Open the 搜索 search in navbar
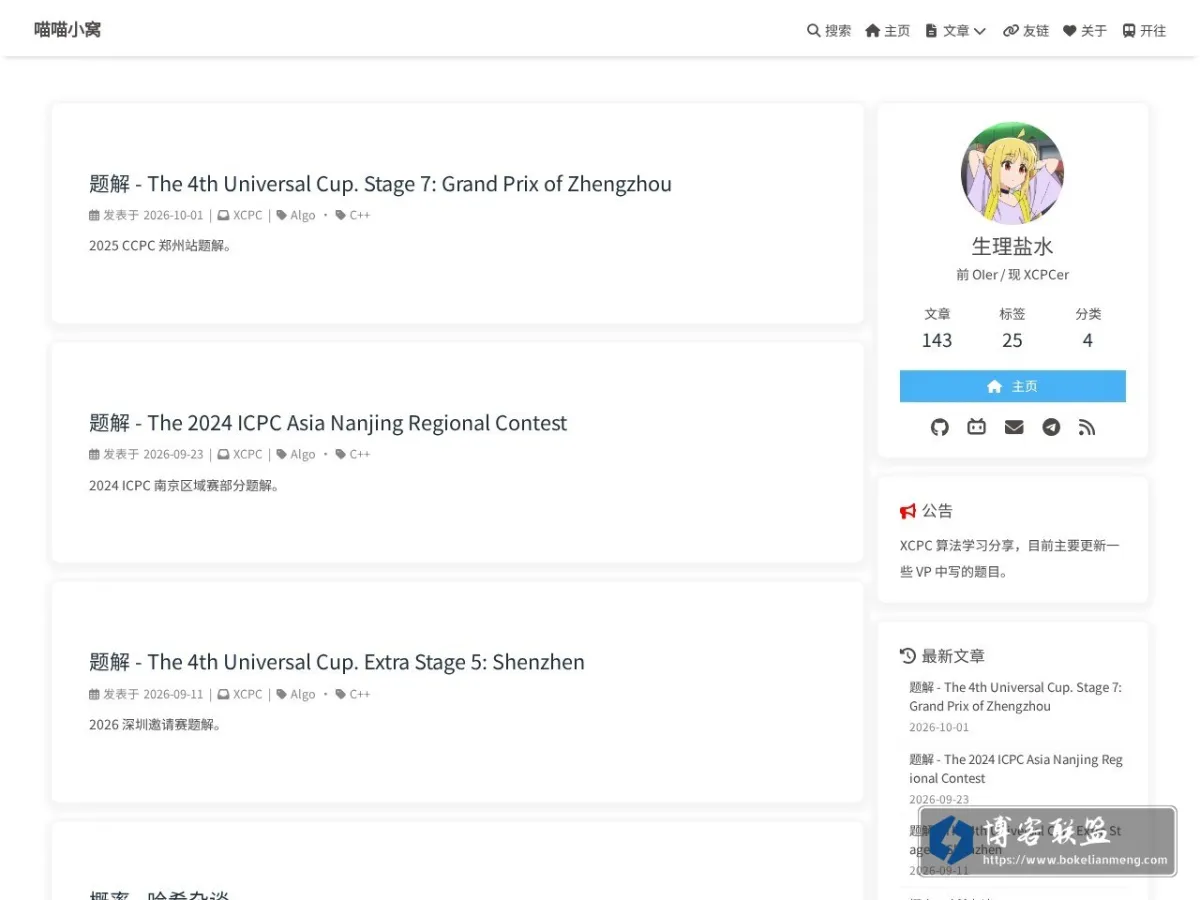The image size is (1200, 900). click(829, 31)
